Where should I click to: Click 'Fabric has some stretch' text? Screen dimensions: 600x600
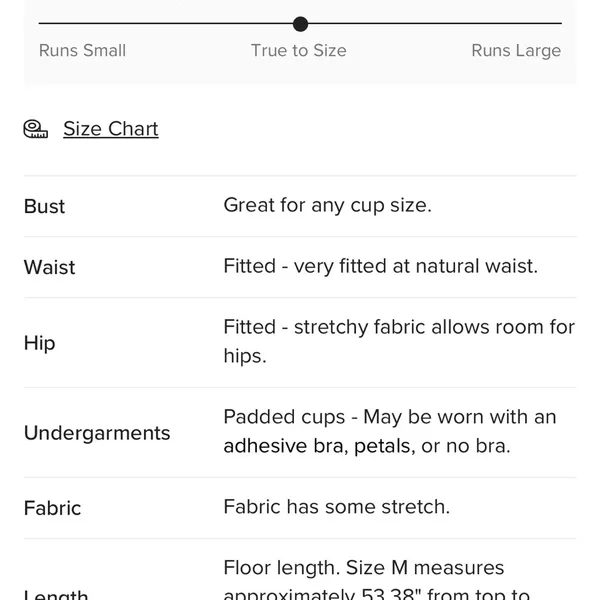337,507
